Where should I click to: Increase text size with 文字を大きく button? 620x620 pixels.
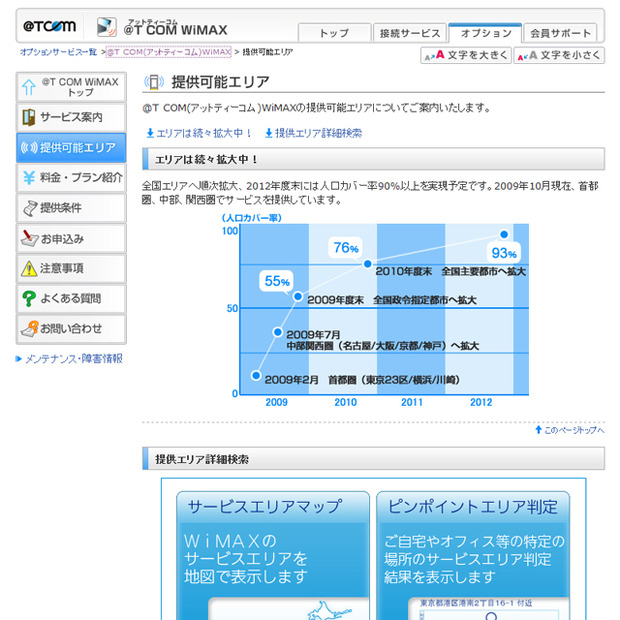click(466, 55)
